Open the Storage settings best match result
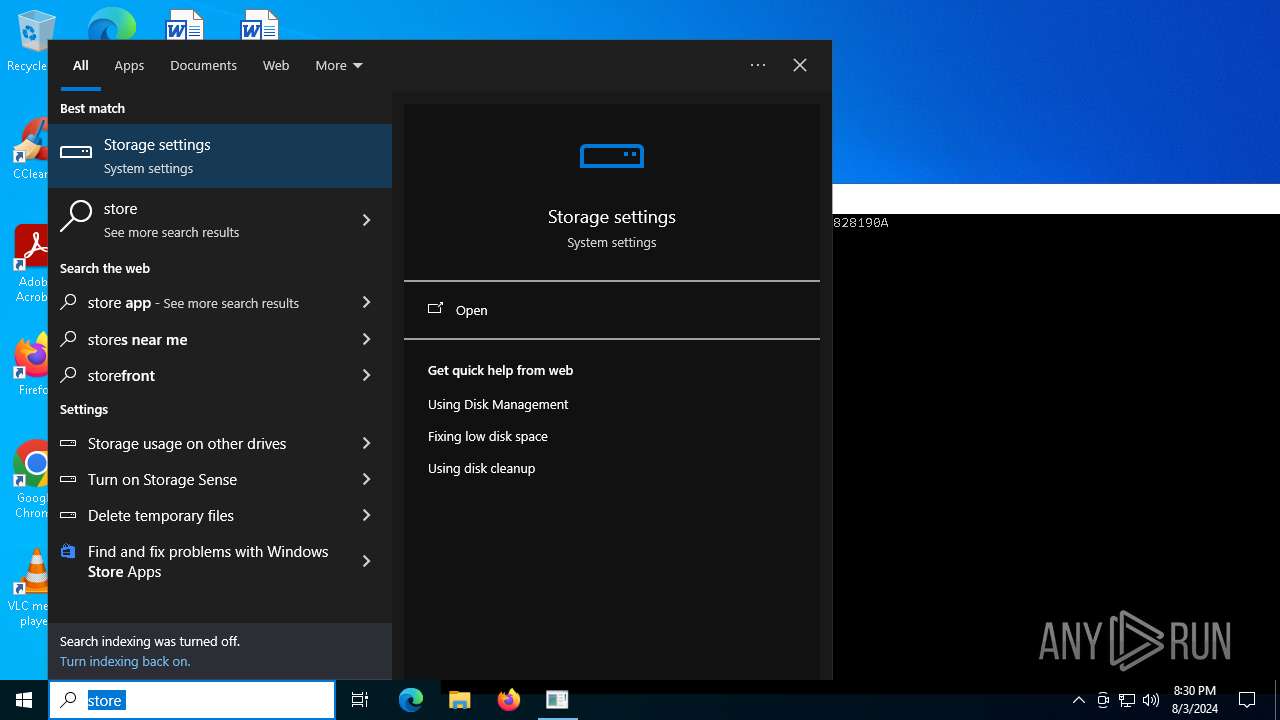Viewport: 1280px width, 720px height. [220, 156]
